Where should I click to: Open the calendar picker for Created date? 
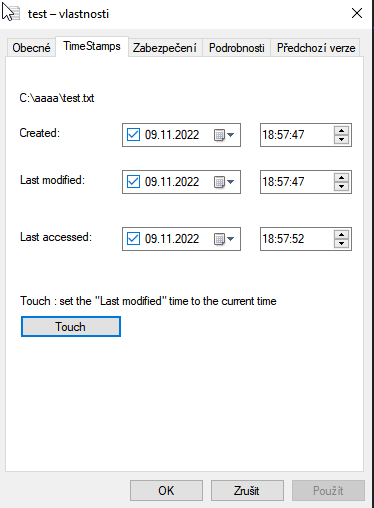tap(224, 135)
